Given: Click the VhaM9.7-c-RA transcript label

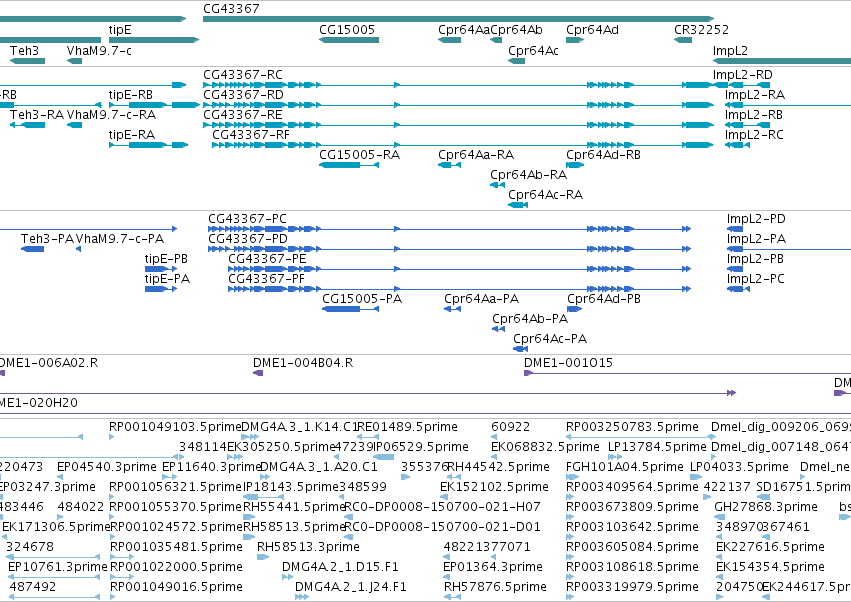Looking at the screenshot, I should coord(111,115).
